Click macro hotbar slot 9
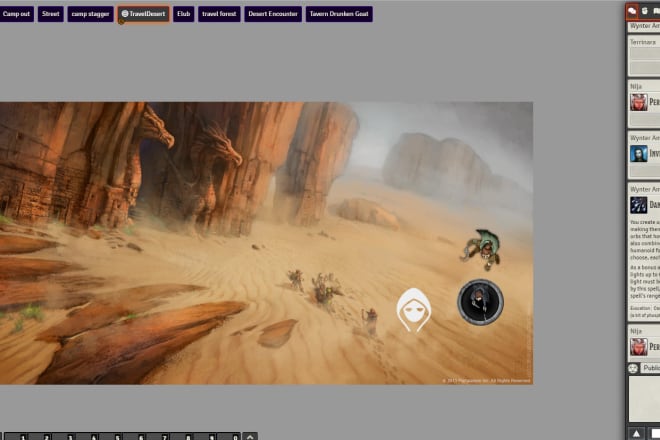The width and height of the screenshot is (660, 440). tap(204, 436)
